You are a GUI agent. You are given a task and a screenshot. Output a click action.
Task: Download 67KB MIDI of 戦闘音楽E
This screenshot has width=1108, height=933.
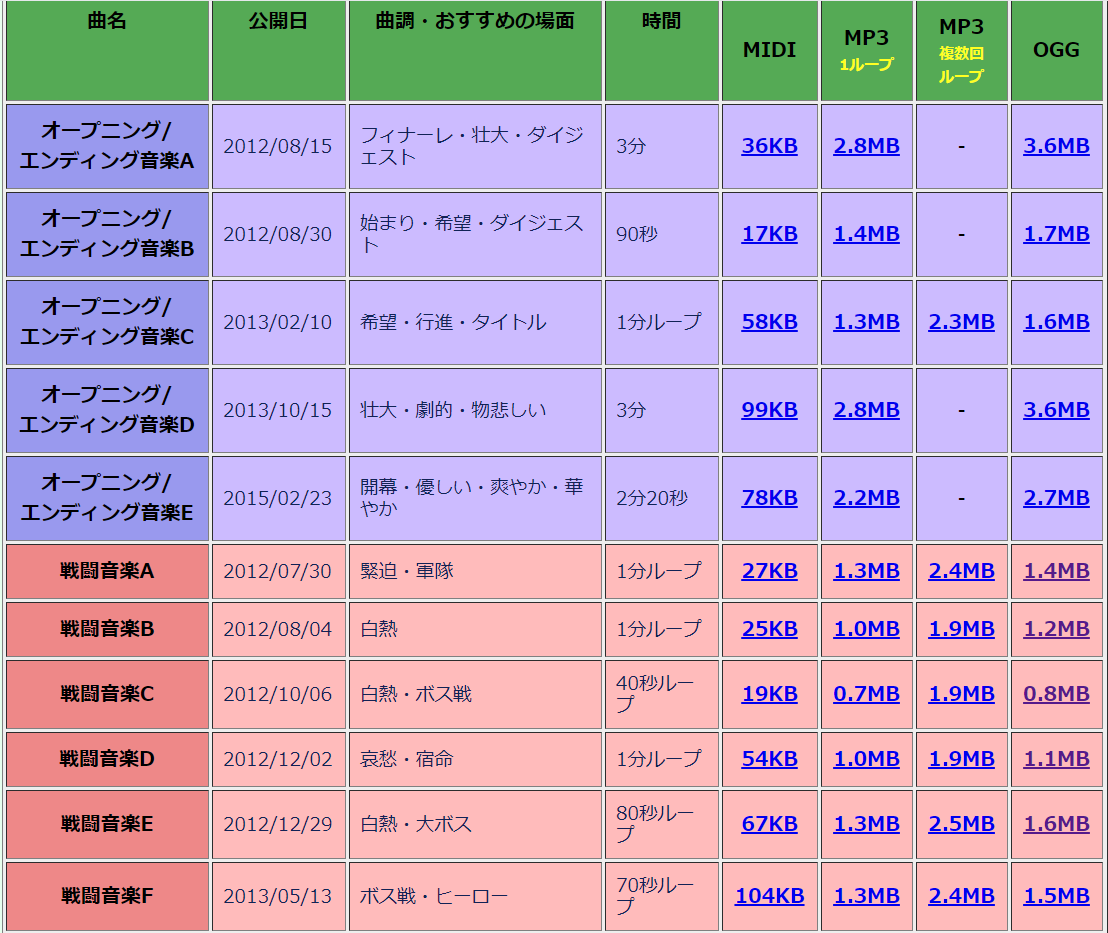(770, 824)
